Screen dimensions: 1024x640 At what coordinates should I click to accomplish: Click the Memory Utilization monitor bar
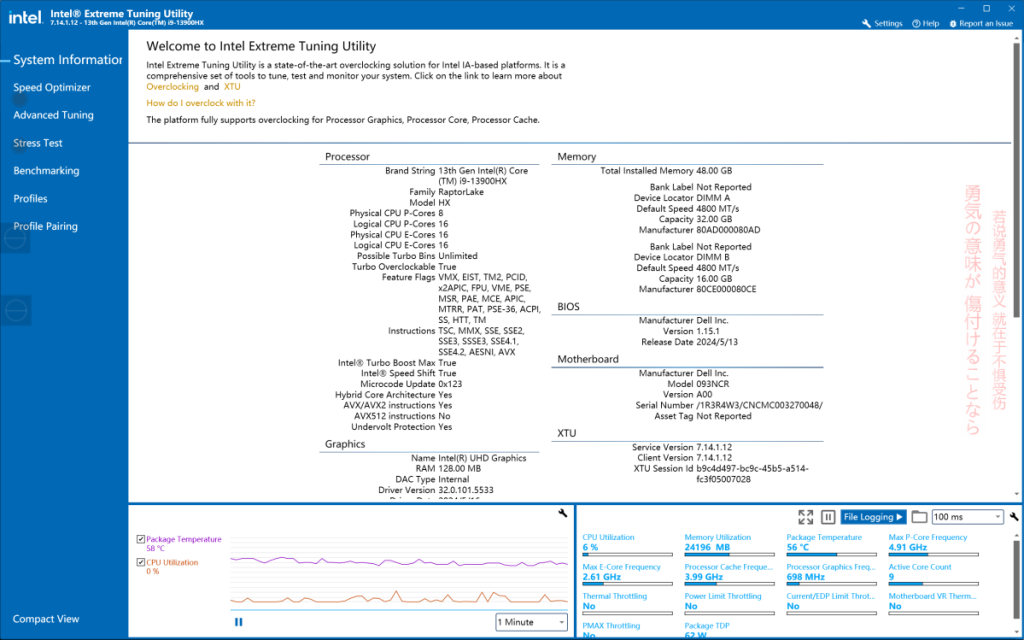coord(729,554)
